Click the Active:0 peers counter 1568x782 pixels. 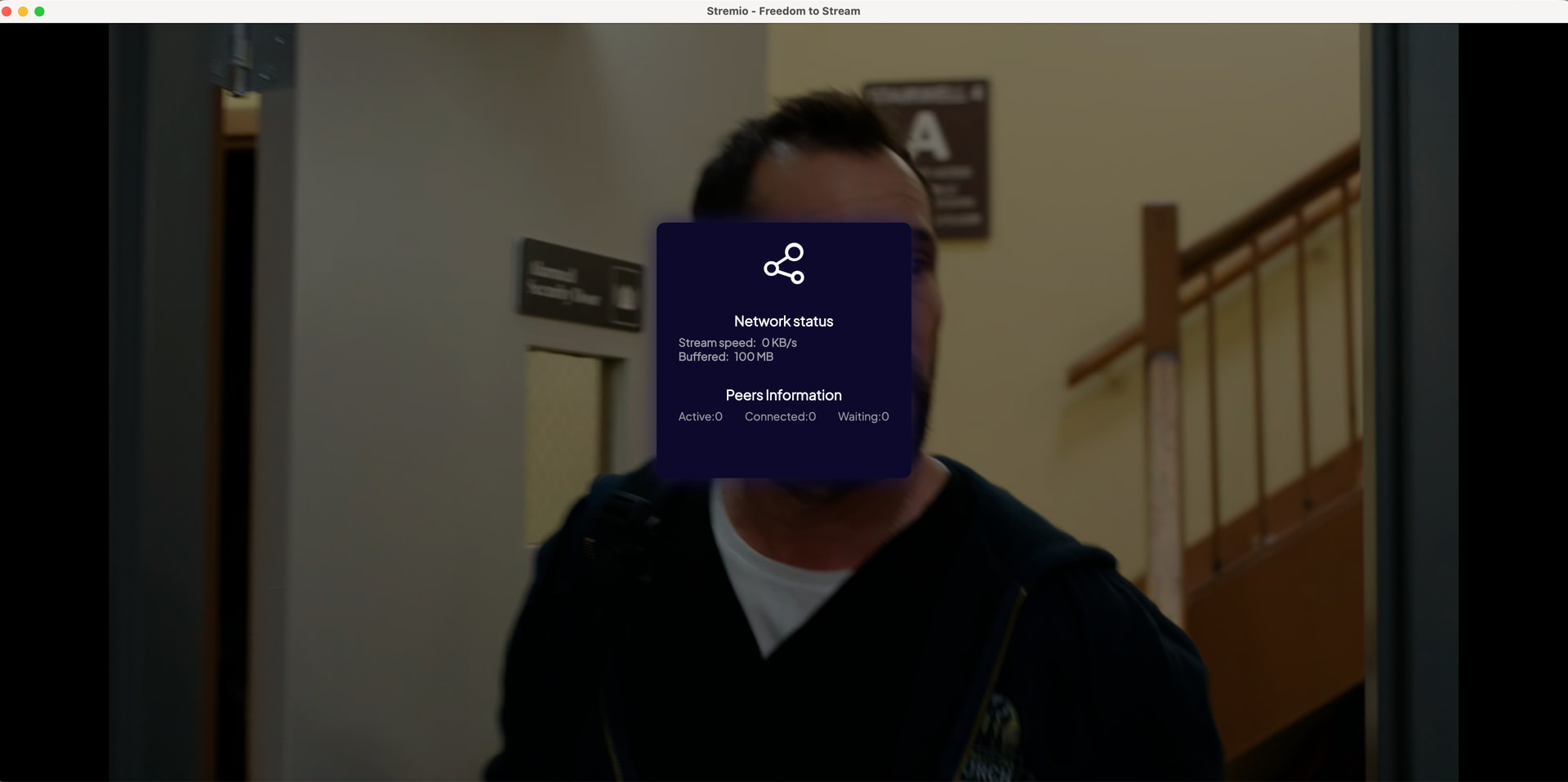[x=700, y=416]
